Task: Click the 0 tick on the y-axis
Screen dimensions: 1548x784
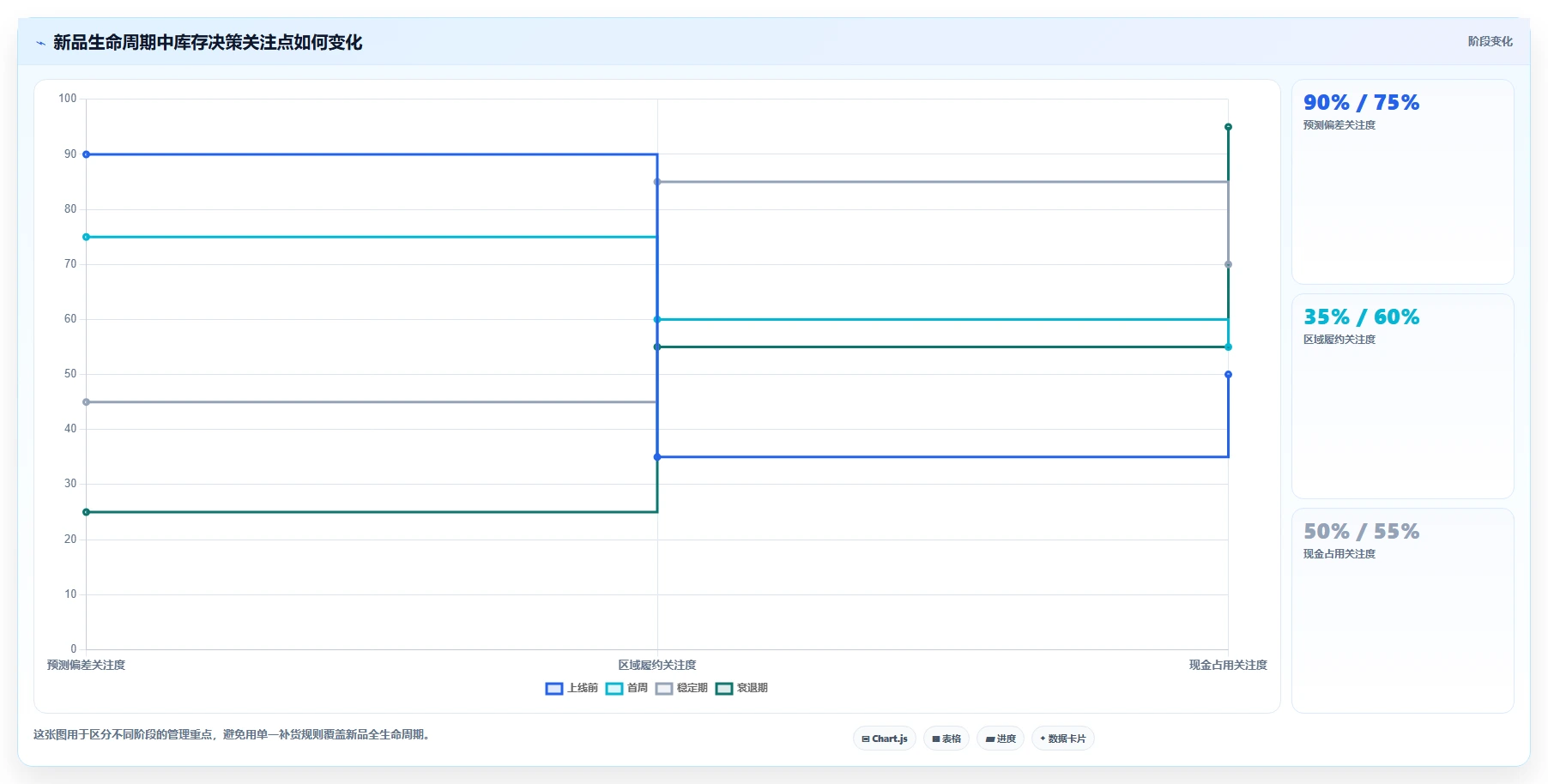Action: [x=74, y=649]
